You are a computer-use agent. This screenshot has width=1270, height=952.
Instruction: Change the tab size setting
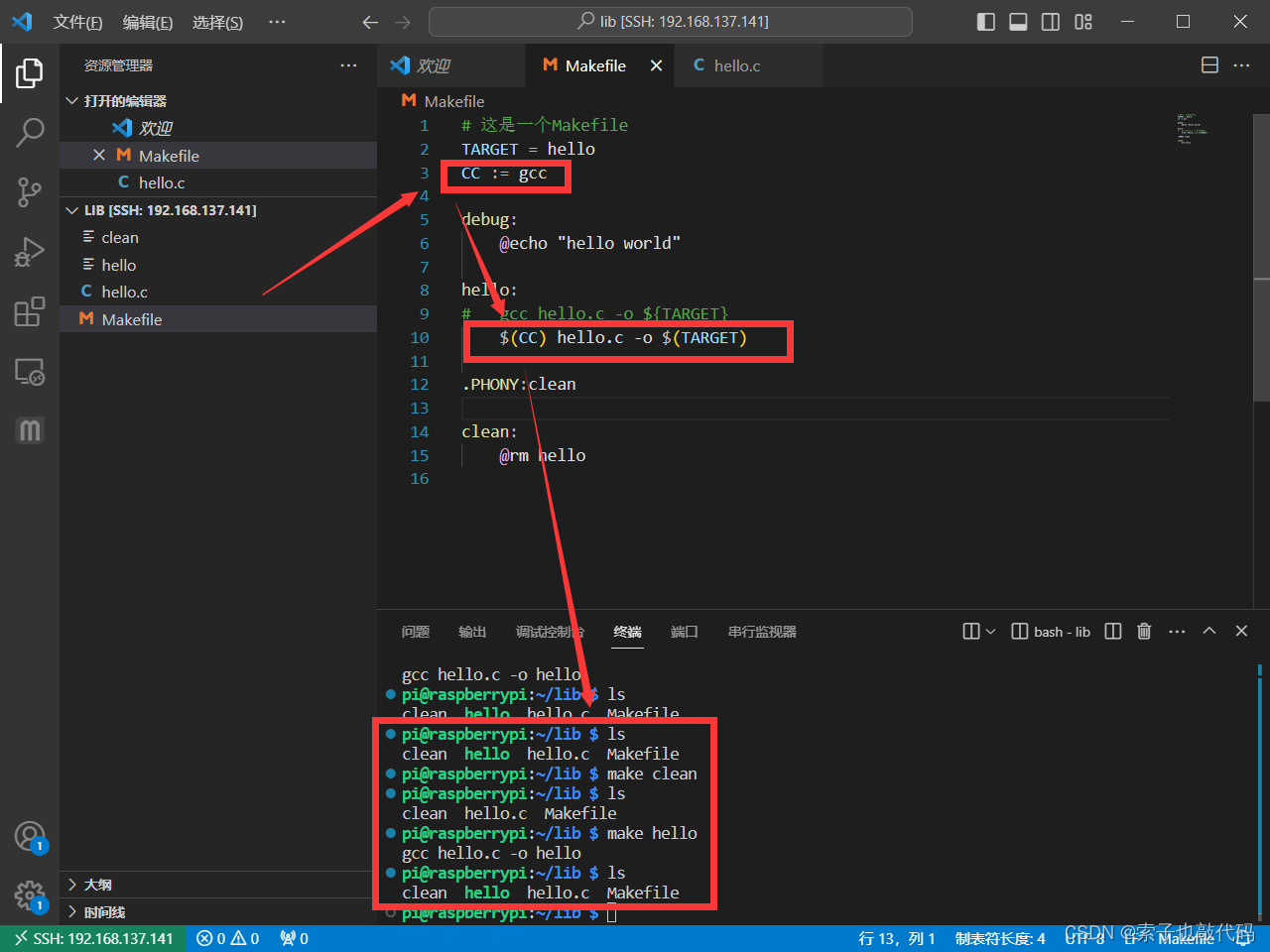(x=1000, y=939)
